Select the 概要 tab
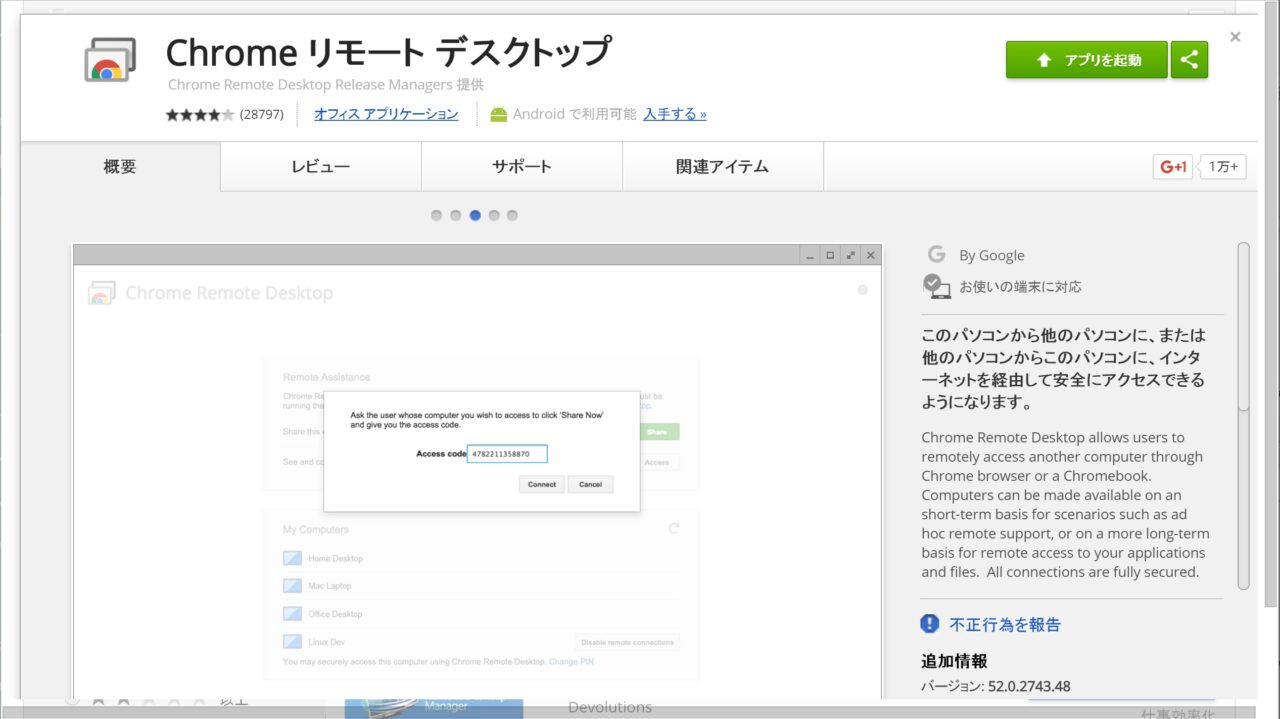 coord(120,167)
